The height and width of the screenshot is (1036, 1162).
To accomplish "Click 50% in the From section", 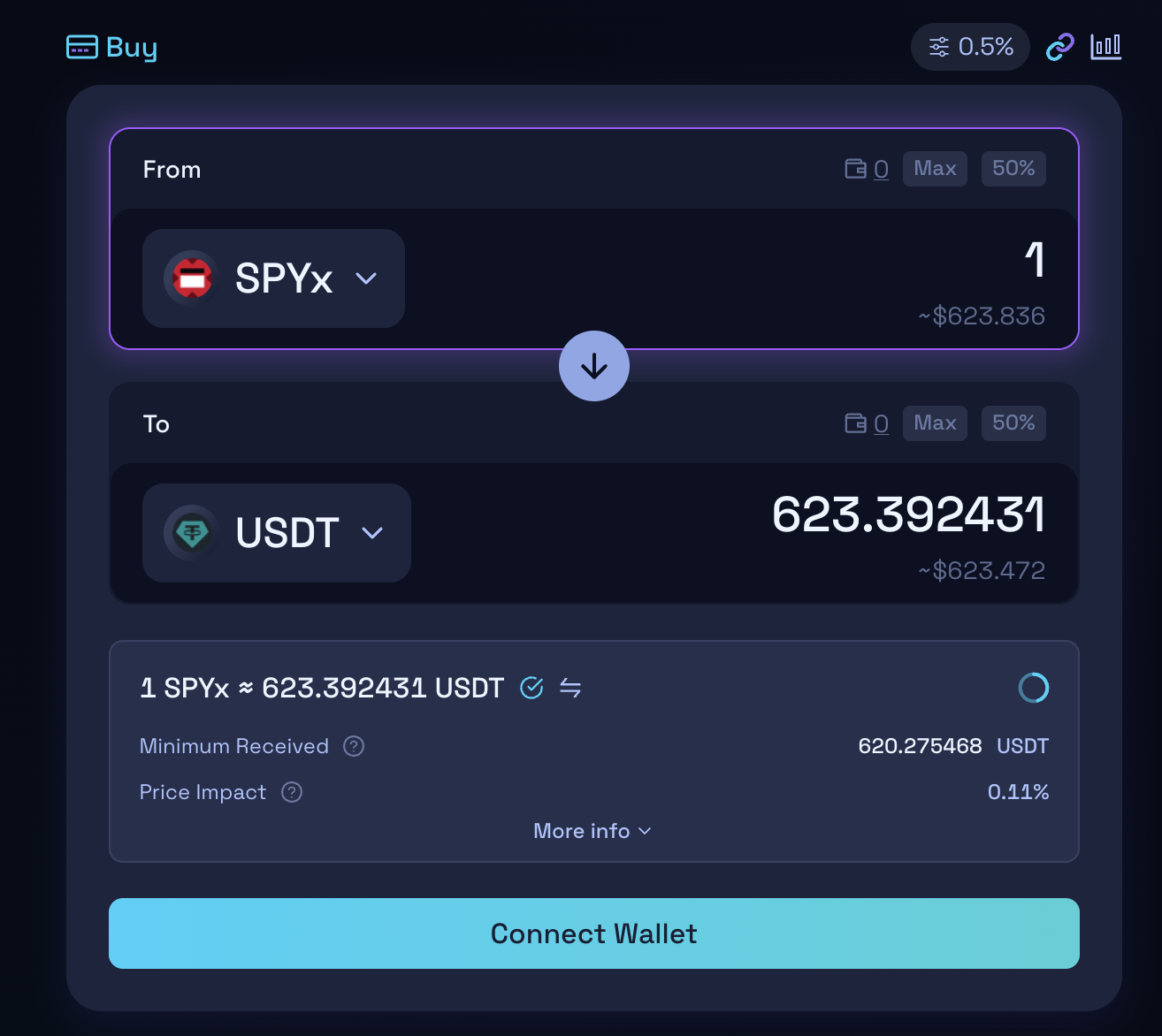I will tap(1013, 169).
